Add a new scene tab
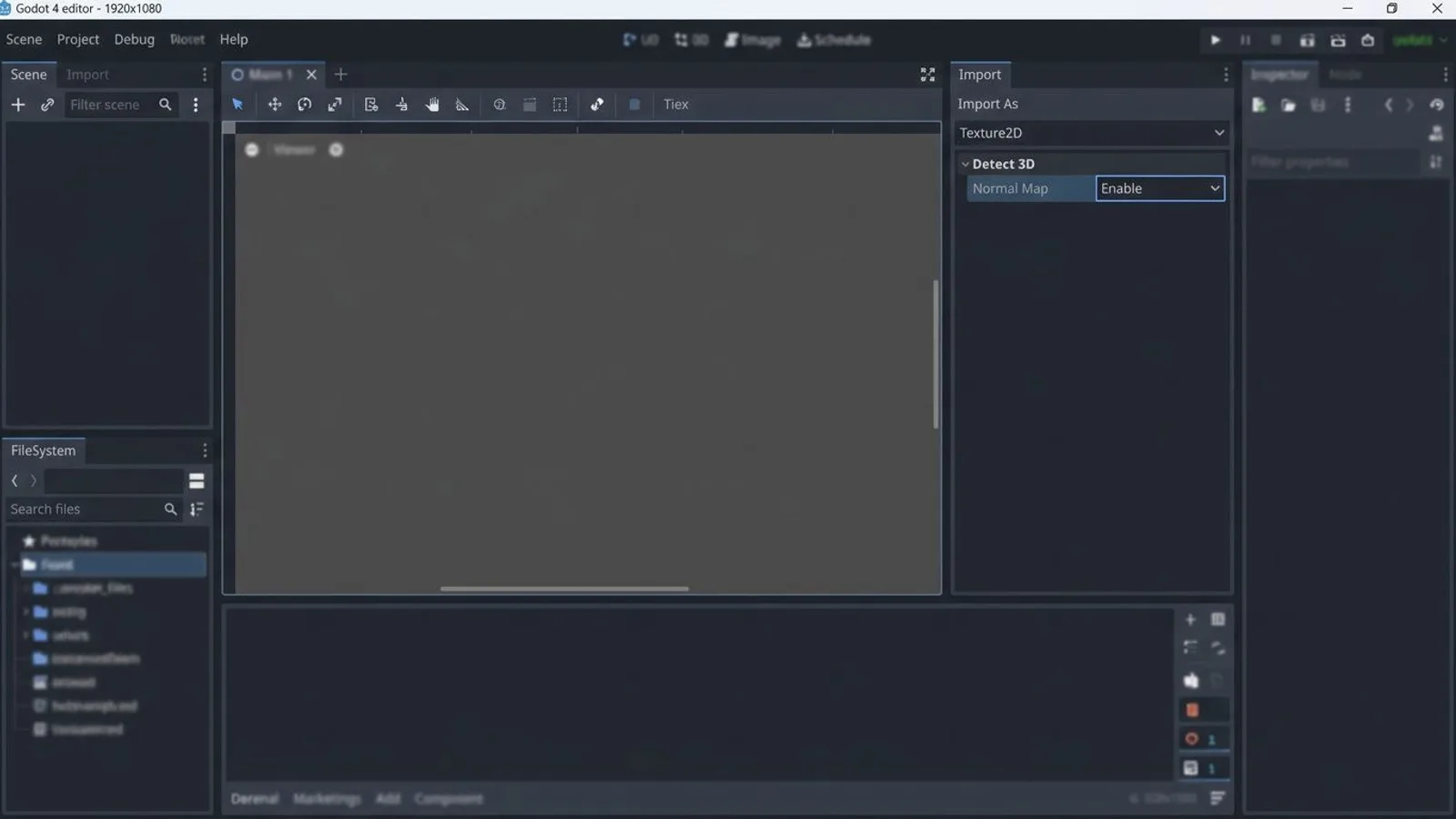 coord(340,75)
